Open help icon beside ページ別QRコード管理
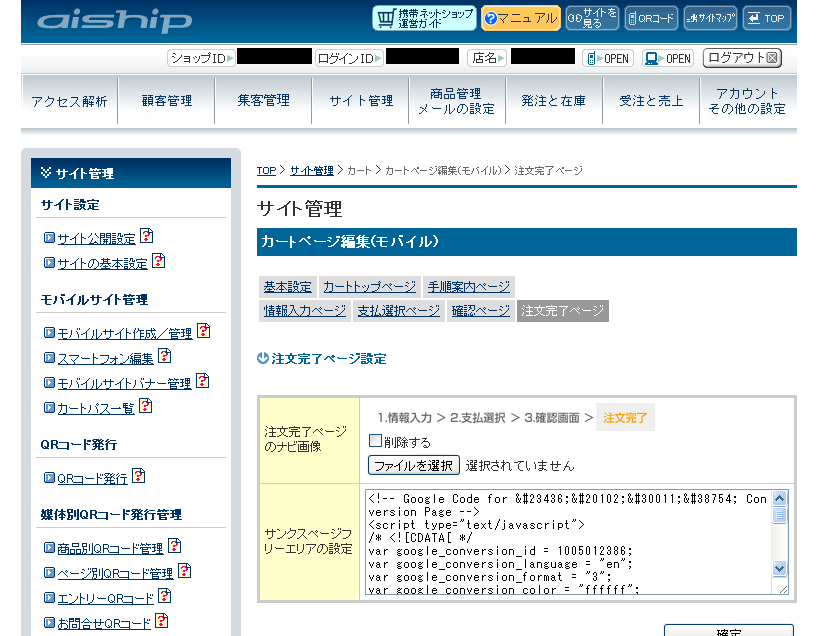The height and width of the screenshot is (636, 822). tap(185, 570)
